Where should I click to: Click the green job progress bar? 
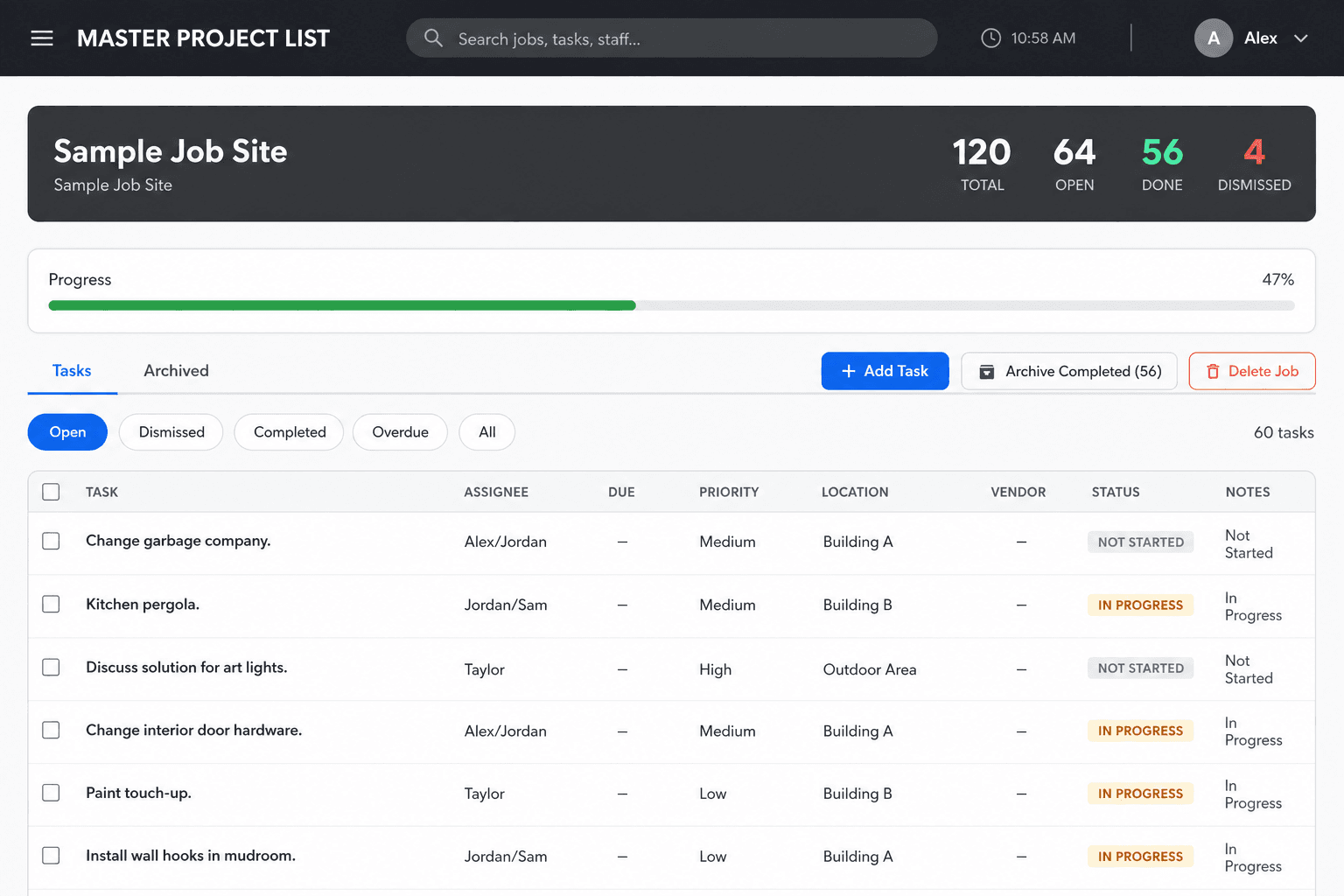[x=342, y=305]
